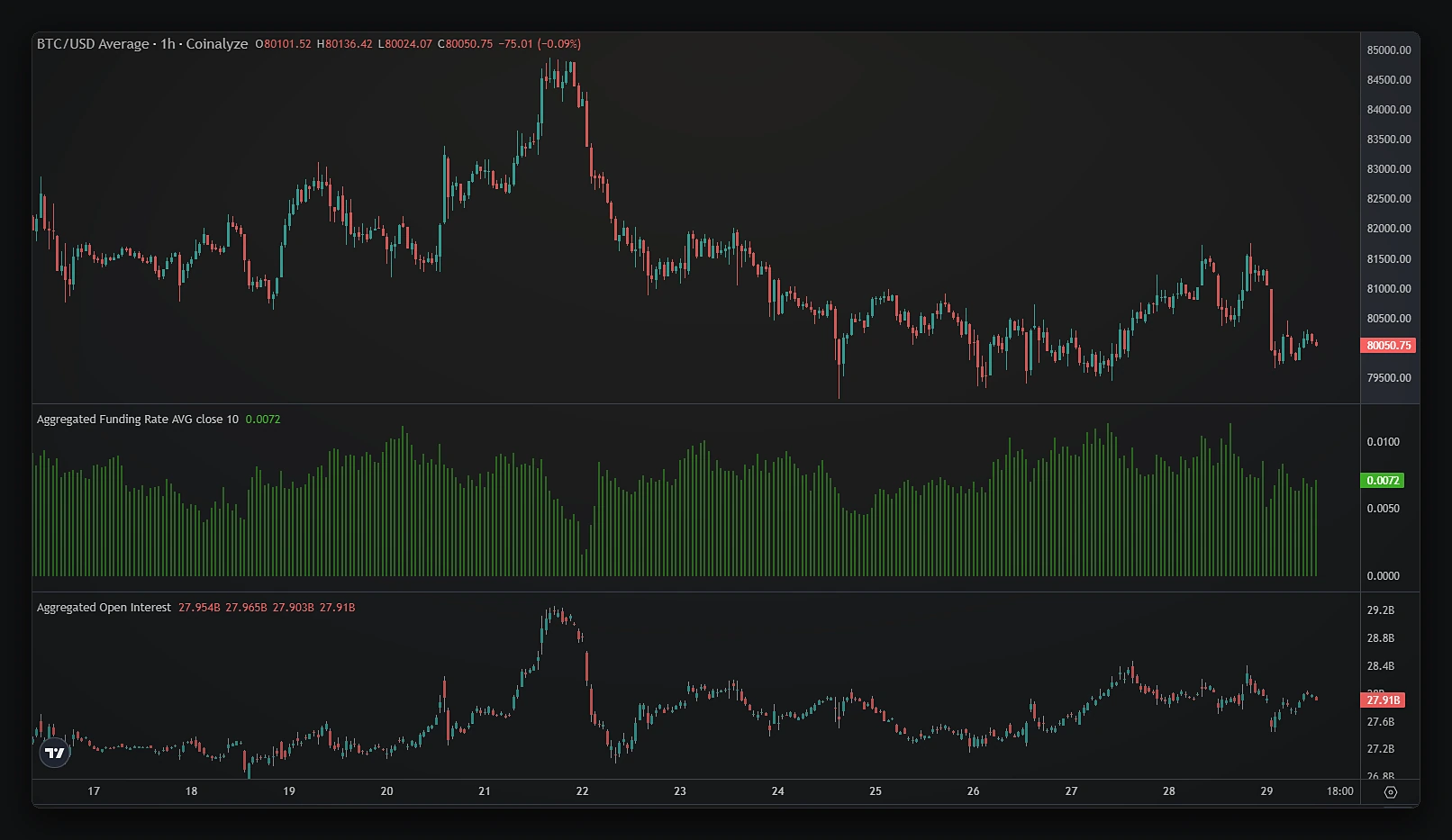Select open interest value 27.965B
This screenshot has width=1452, height=840.
click(x=246, y=608)
